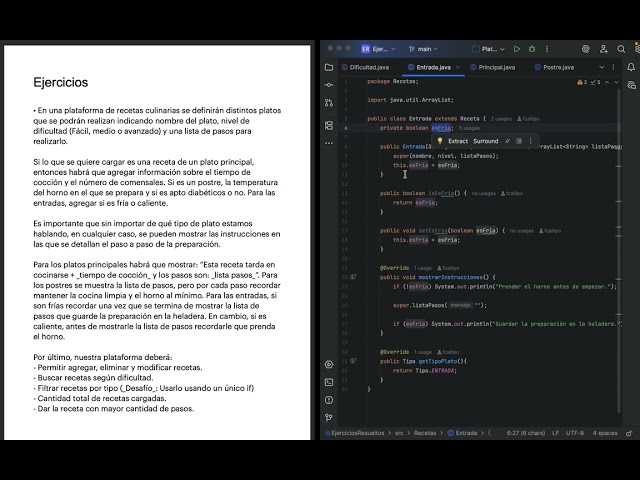640x480 pixels.
Task: Start debugging with the green bug icon
Action: (x=532, y=49)
